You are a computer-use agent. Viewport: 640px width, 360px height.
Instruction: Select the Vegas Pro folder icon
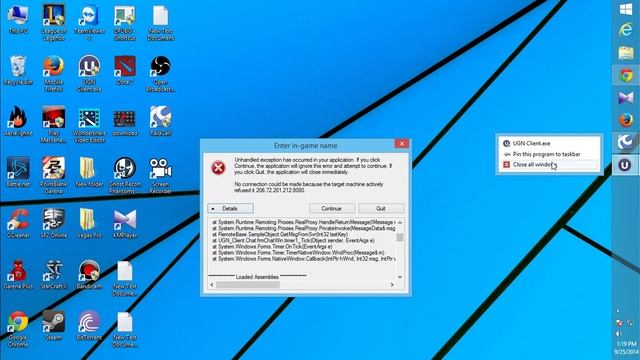pyautogui.click(x=89, y=223)
